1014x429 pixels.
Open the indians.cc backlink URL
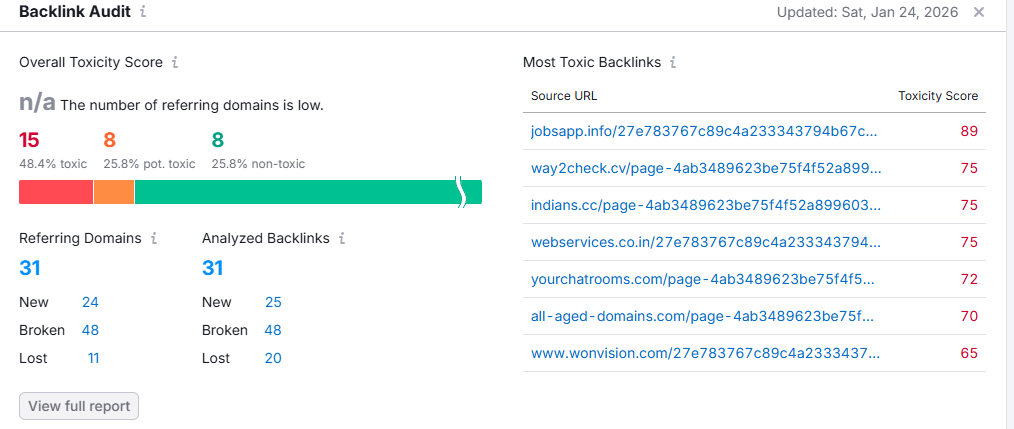coord(706,205)
